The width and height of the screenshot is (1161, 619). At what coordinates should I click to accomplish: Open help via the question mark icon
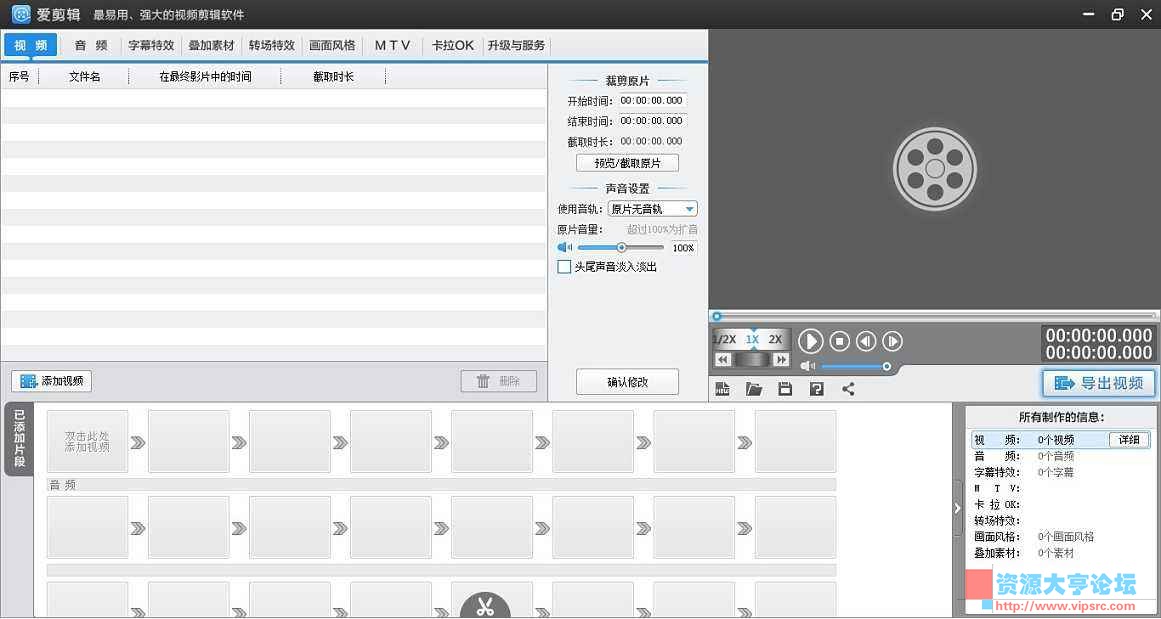click(x=817, y=389)
